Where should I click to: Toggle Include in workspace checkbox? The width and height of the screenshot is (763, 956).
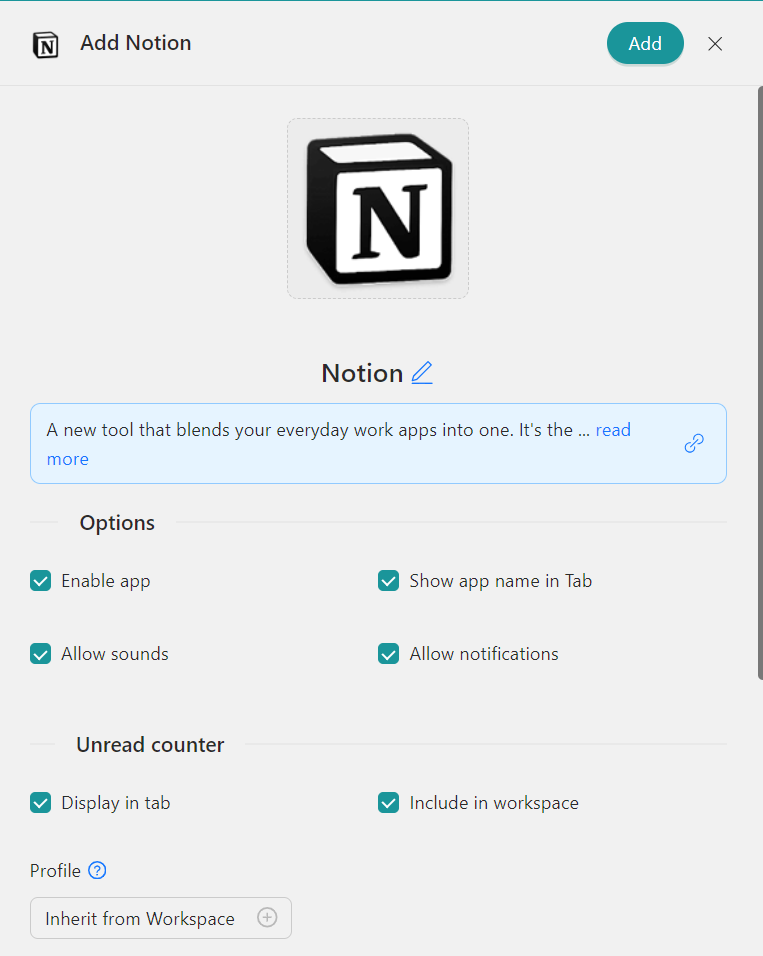[x=389, y=802]
